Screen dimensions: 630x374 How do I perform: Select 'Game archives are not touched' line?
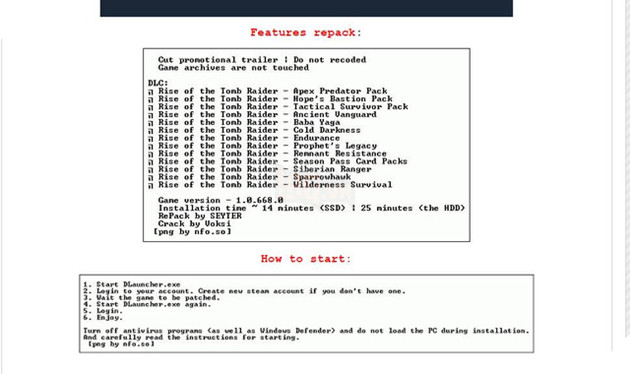point(233,67)
